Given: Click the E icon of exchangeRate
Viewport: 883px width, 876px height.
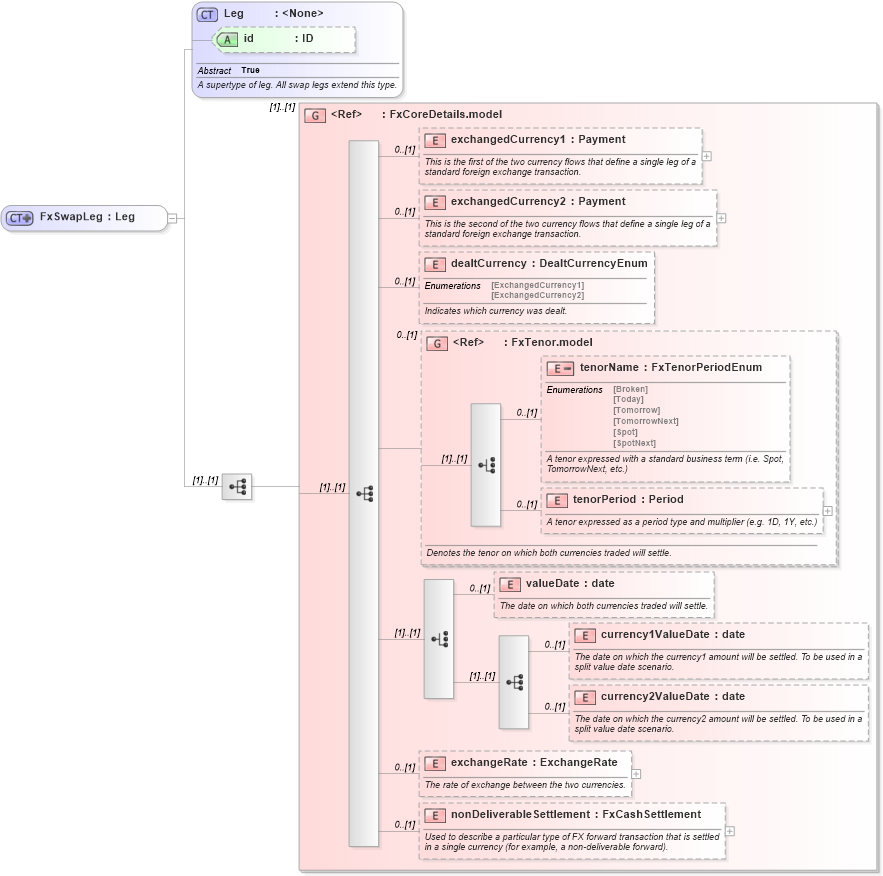Looking at the screenshot, I should pos(435,763).
